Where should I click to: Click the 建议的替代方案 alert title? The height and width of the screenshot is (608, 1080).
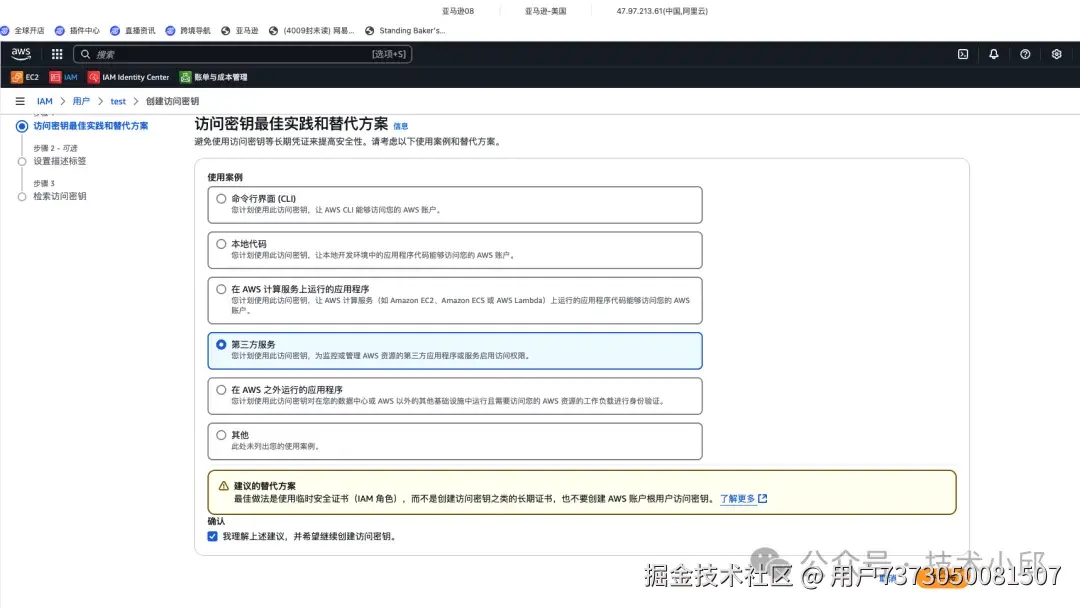264,485
